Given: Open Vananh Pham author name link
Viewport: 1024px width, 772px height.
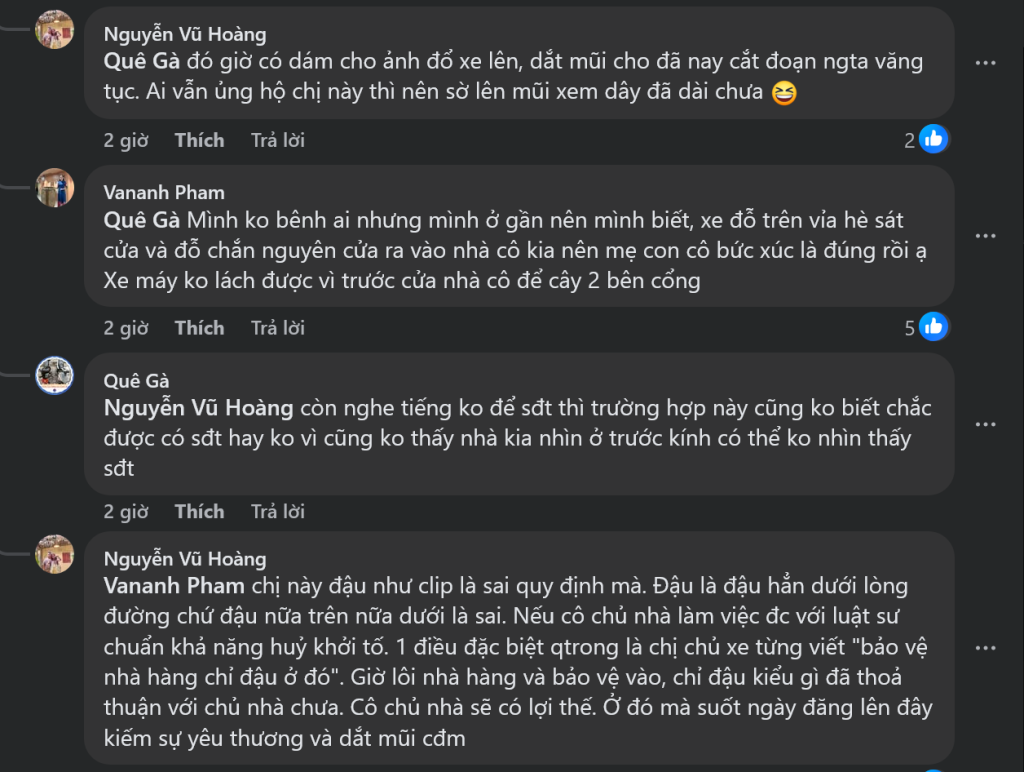Looking at the screenshot, I should click(x=164, y=193).
